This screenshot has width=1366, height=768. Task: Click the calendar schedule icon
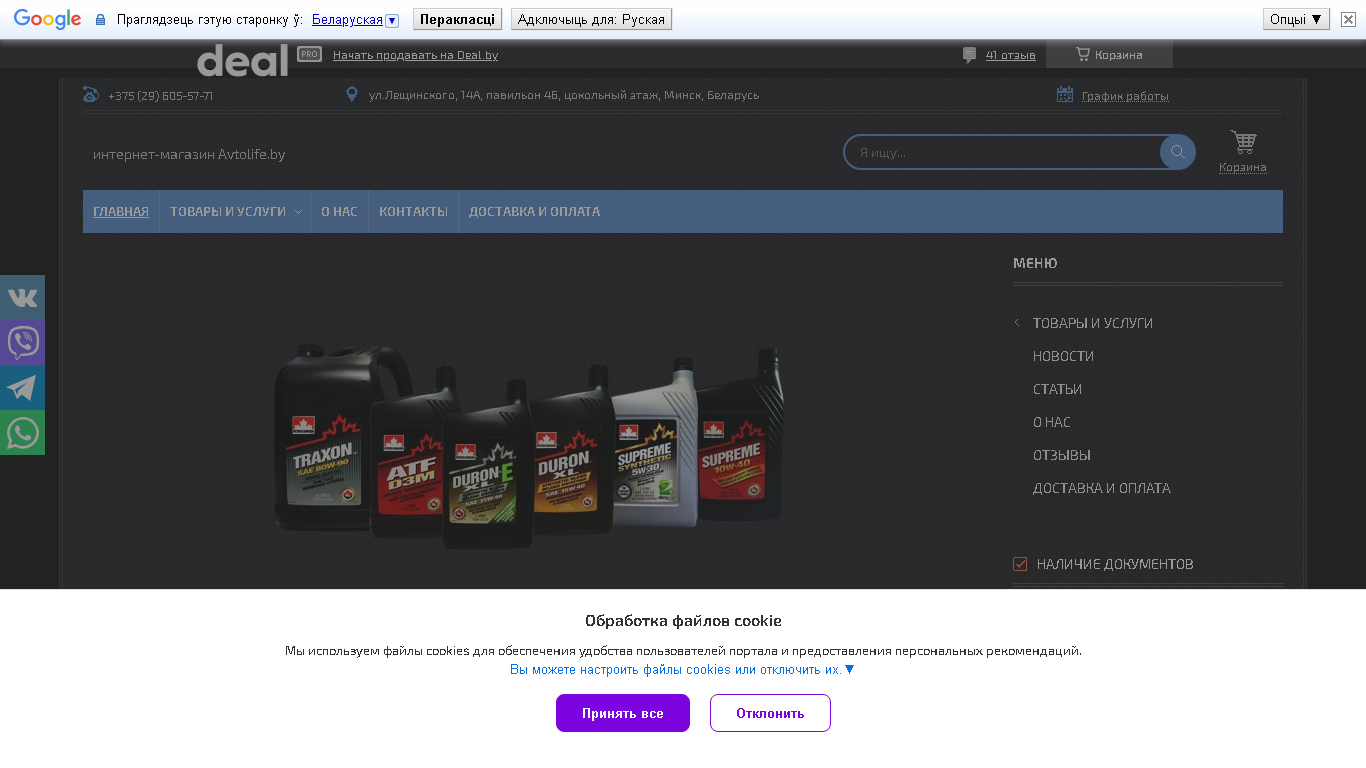tap(1065, 95)
